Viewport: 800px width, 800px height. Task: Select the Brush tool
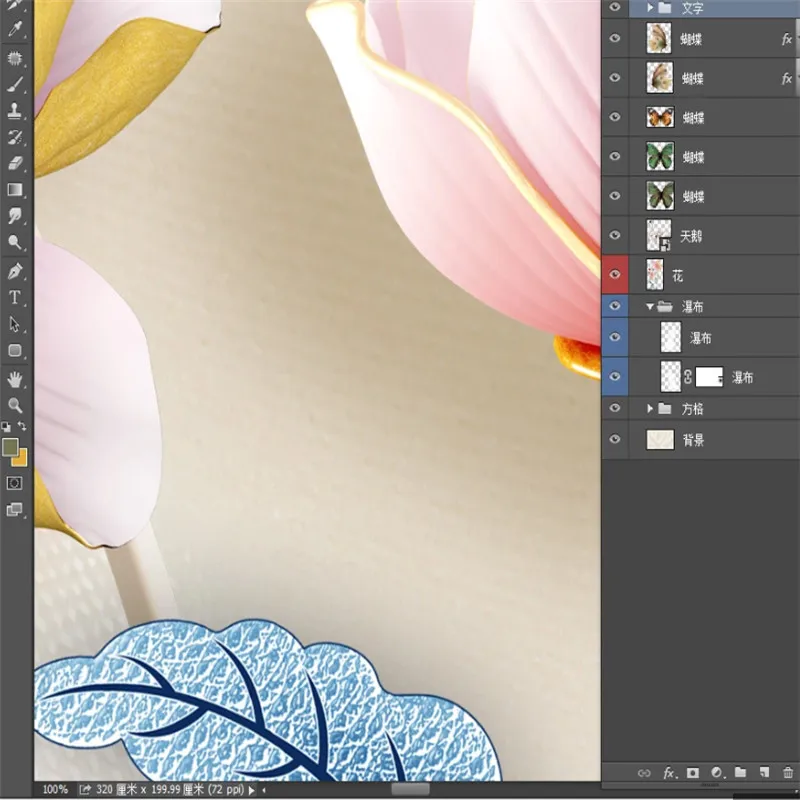pyautogui.click(x=15, y=85)
